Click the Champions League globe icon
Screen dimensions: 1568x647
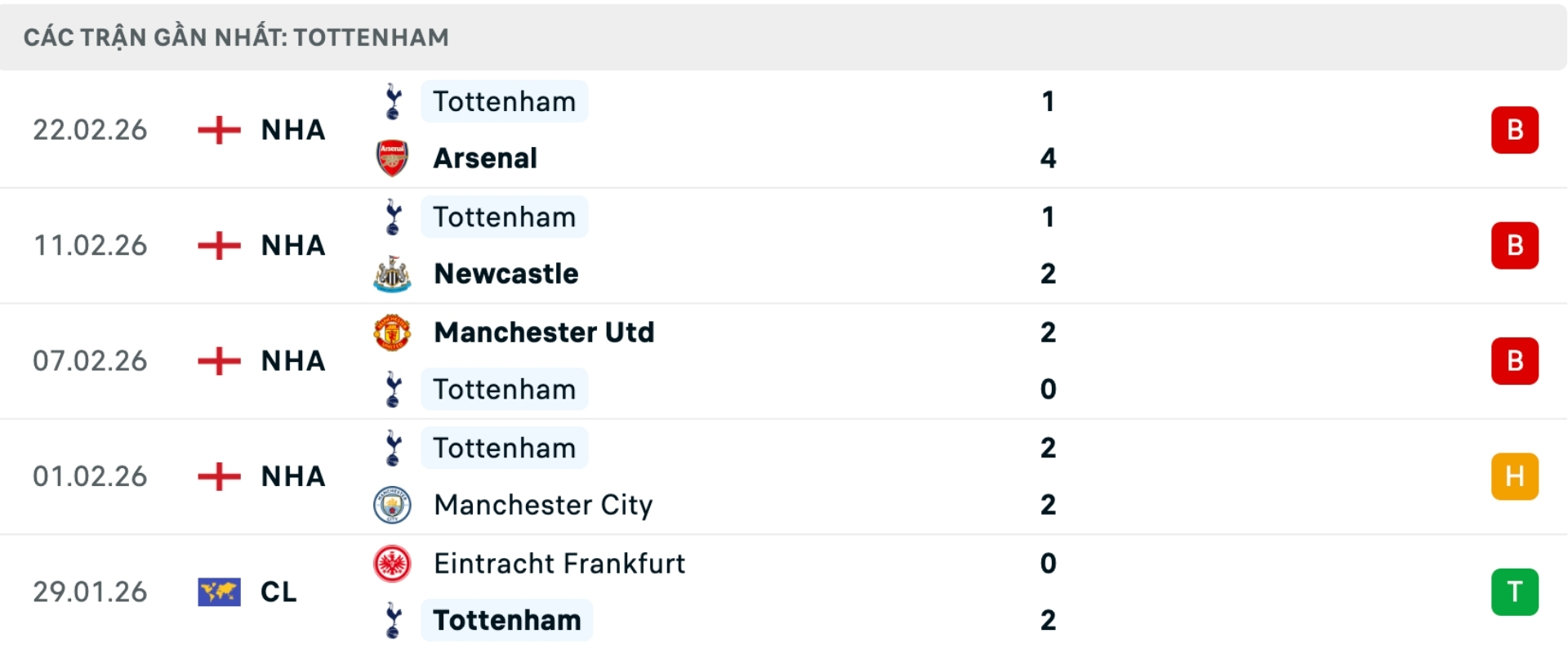[219, 591]
